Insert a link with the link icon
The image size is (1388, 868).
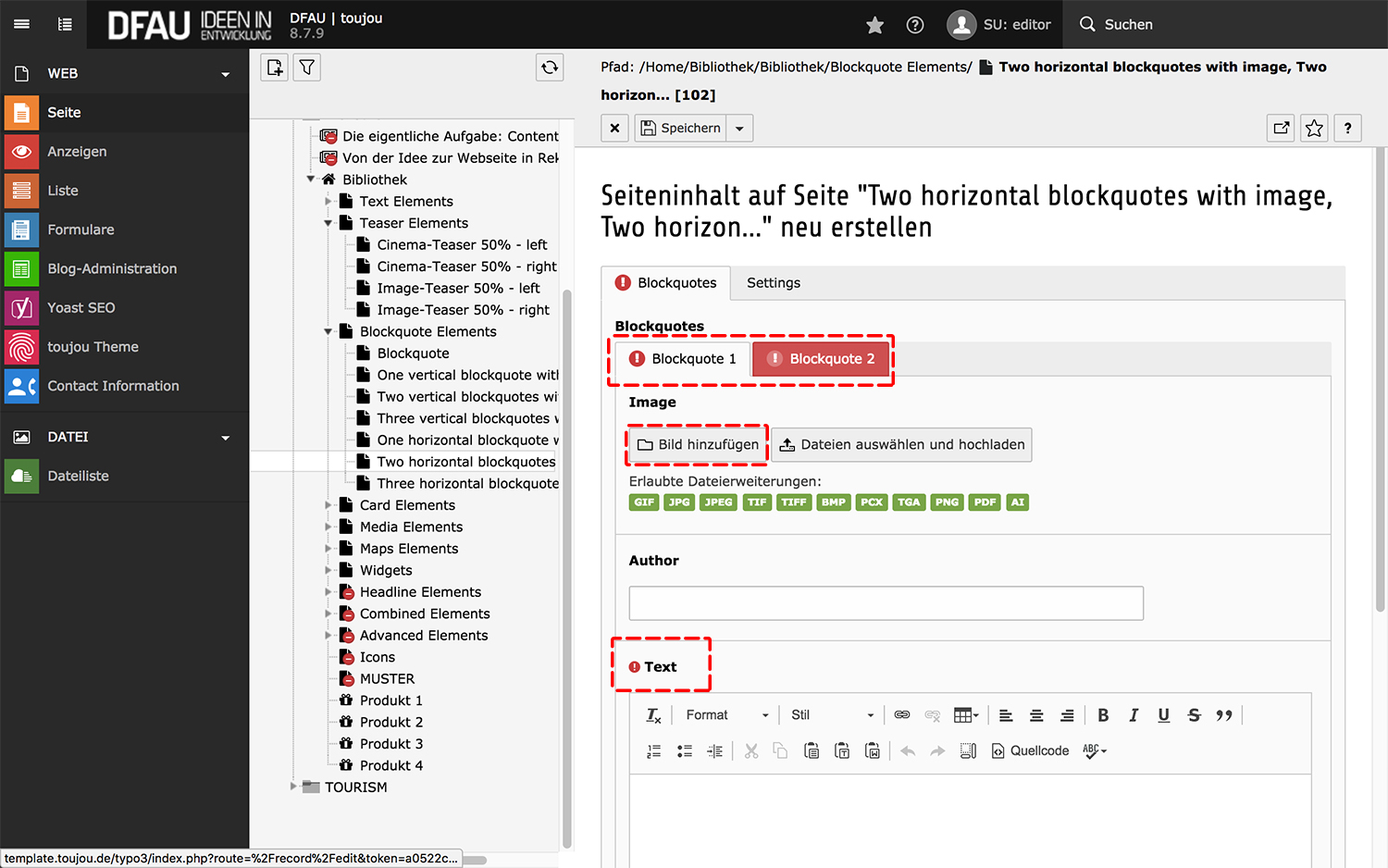pos(902,715)
